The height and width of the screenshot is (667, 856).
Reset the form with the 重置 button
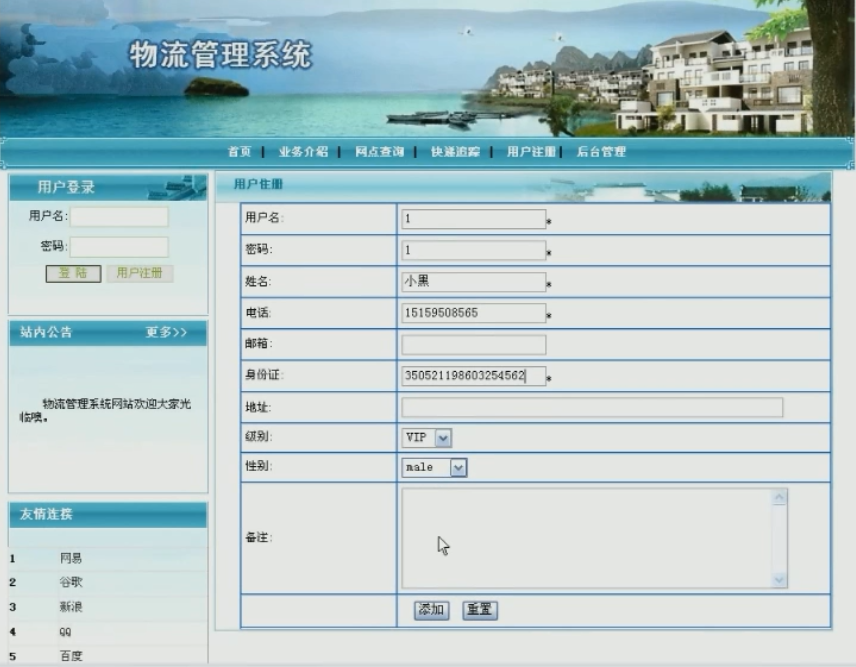(x=480, y=610)
